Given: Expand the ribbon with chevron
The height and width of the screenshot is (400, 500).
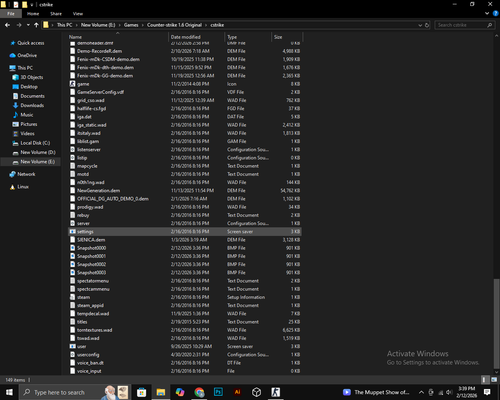Looking at the screenshot, I should coord(487,13).
